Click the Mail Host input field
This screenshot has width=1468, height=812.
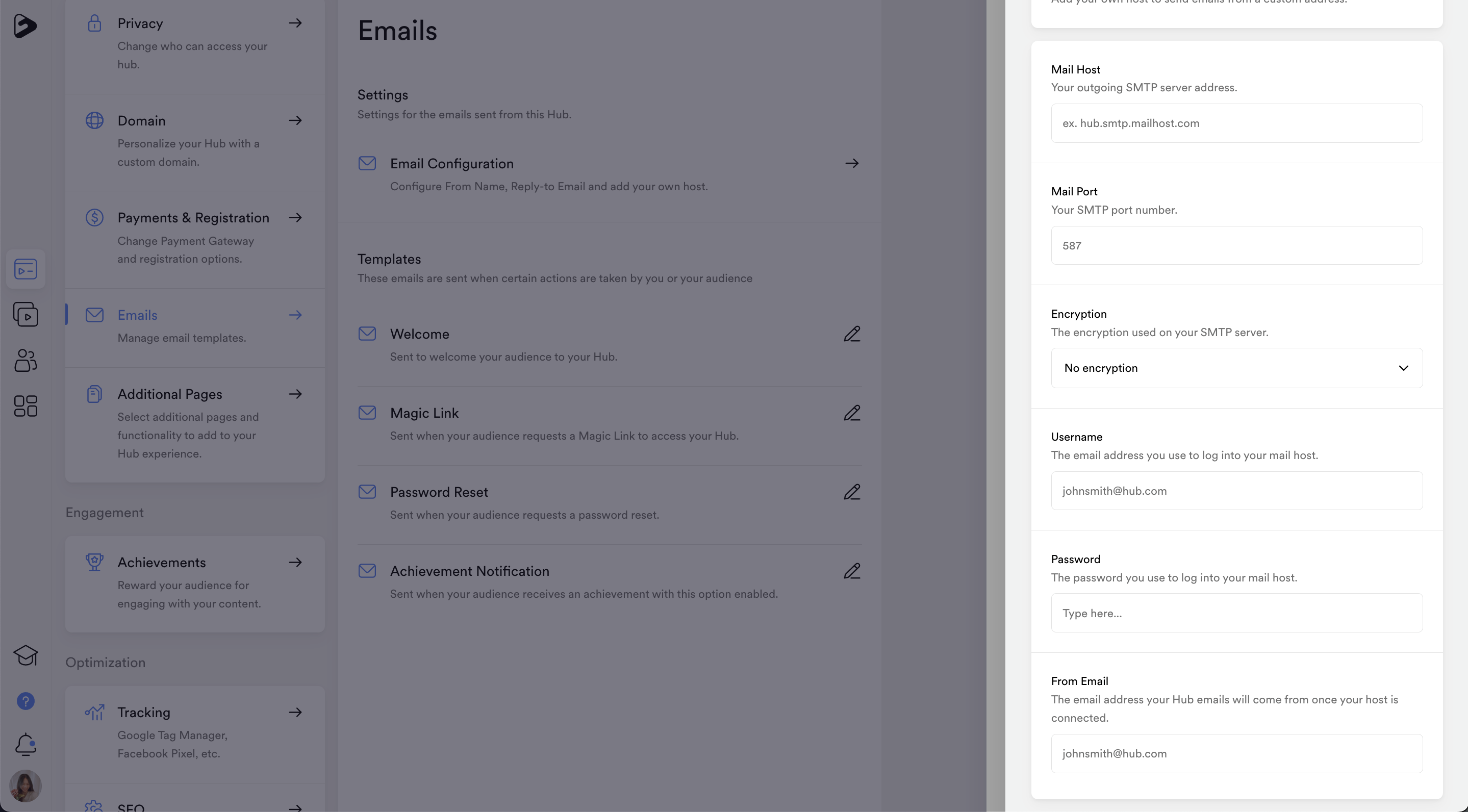1236,123
